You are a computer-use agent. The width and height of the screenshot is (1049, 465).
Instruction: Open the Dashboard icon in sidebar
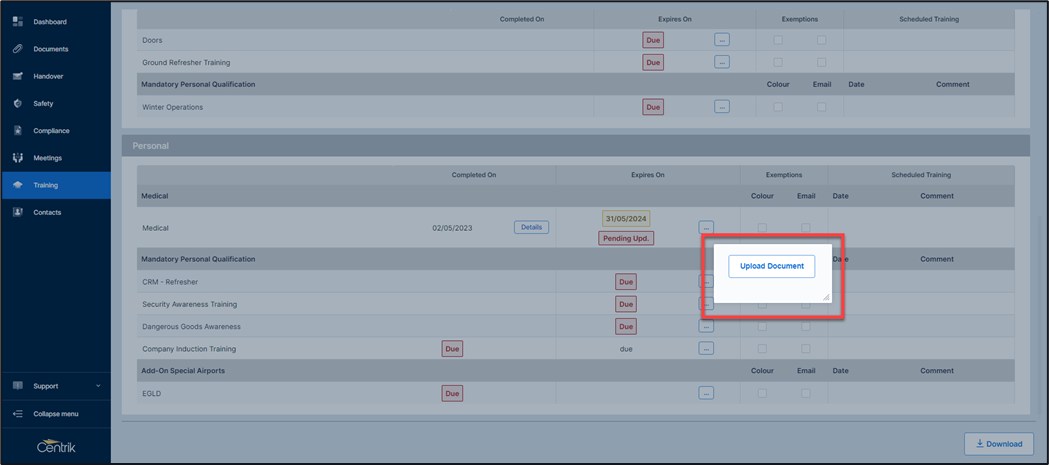tap(18, 21)
